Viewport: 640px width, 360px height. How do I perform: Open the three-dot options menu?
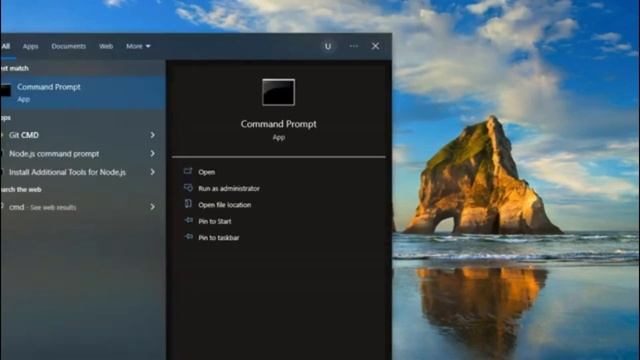click(354, 46)
